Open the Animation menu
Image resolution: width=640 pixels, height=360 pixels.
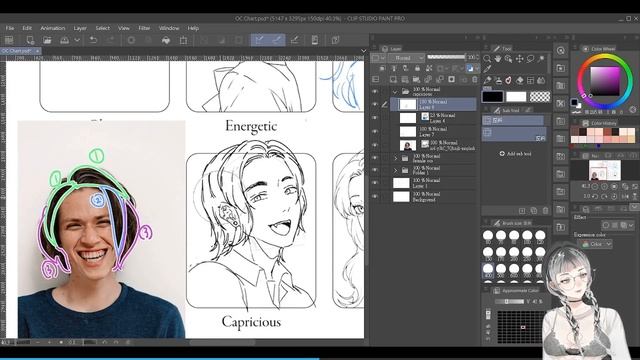[x=53, y=28]
